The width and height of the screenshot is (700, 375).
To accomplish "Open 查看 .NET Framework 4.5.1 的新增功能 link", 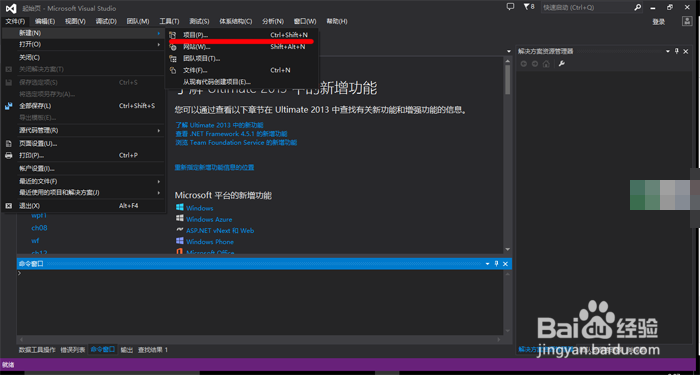I will click(x=231, y=133).
